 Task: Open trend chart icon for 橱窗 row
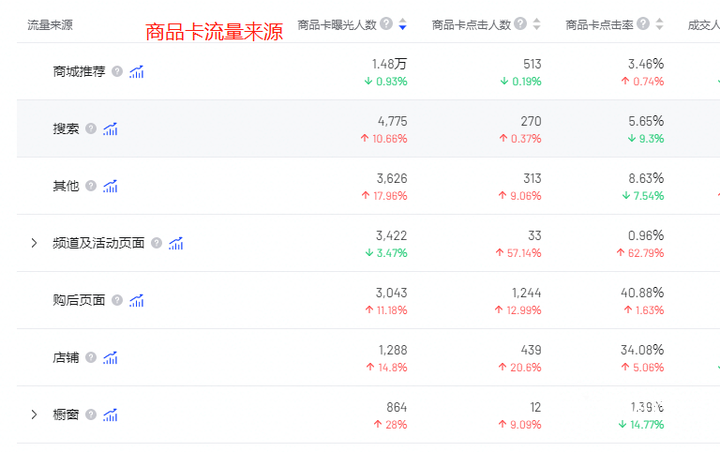click(110, 415)
